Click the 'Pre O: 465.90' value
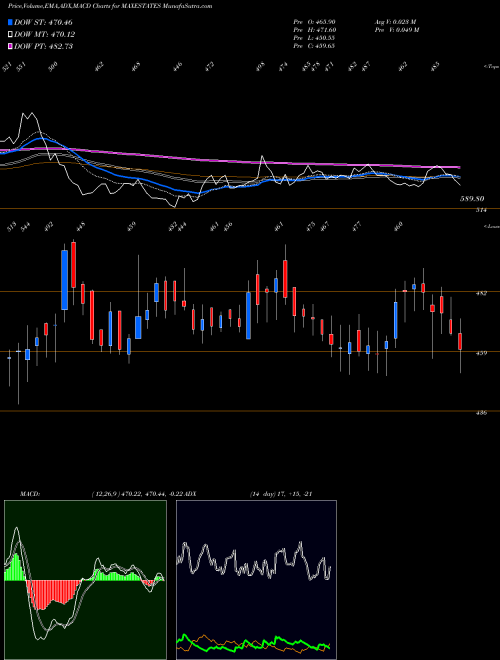The width and height of the screenshot is (500, 660). pos(314,22)
